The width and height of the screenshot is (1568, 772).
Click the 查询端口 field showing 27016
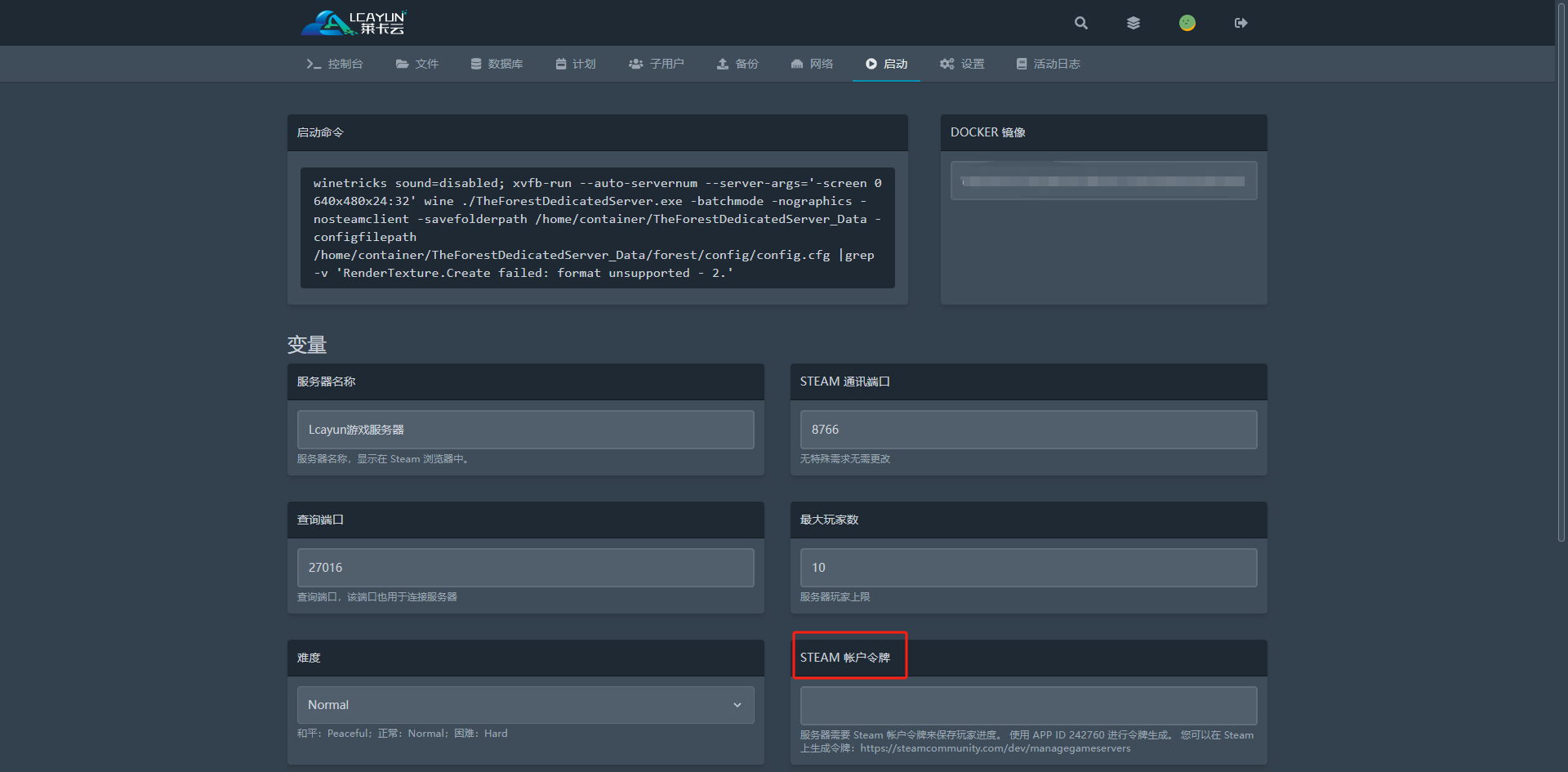pyautogui.click(x=525, y=568)
